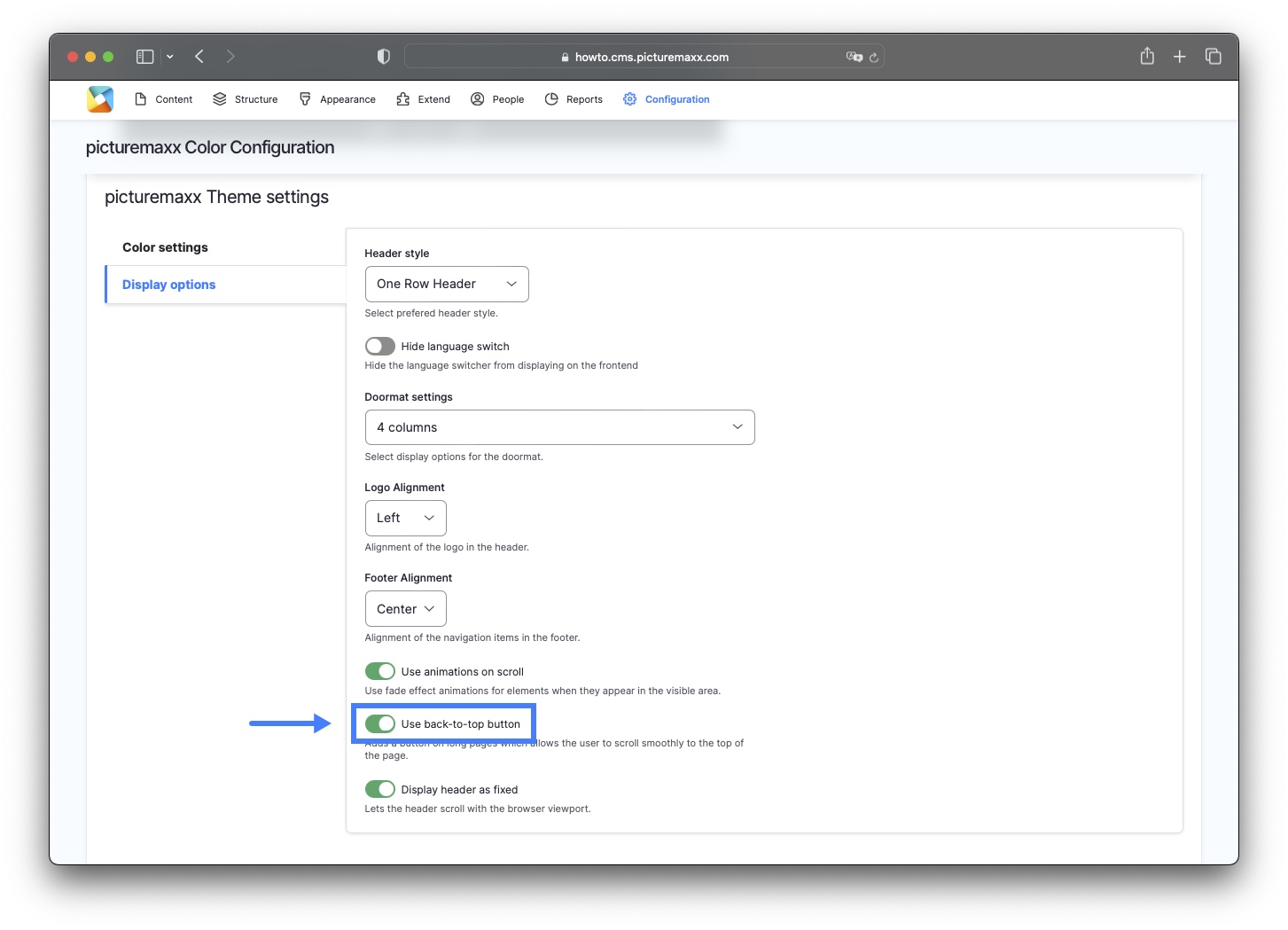Viewport: 1288px width, 930px height.
Task: Click 'Alignment of the logo in the header.' text
Action: [x=447, y=547]
